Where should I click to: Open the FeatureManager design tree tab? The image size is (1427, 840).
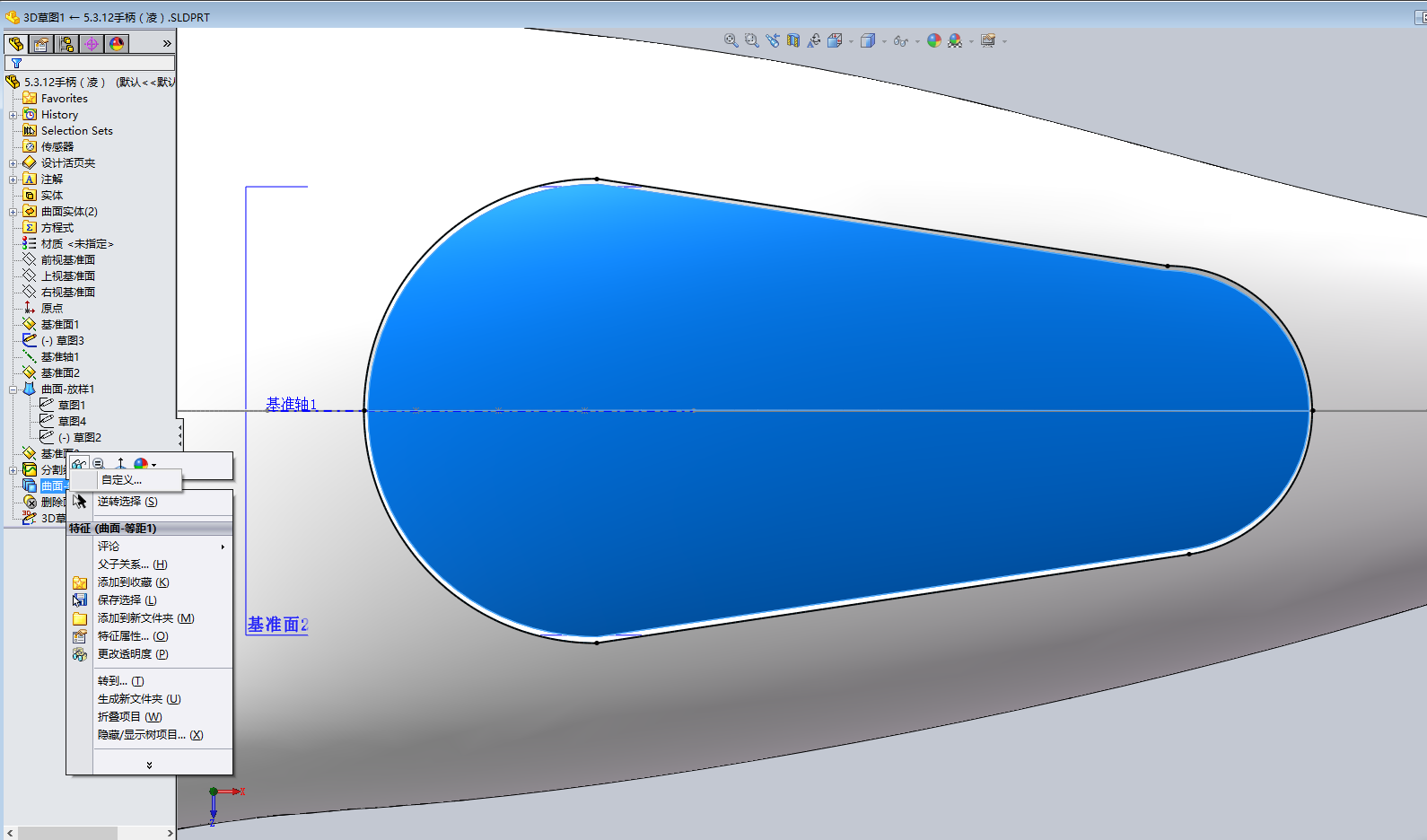tap(16, 44)
